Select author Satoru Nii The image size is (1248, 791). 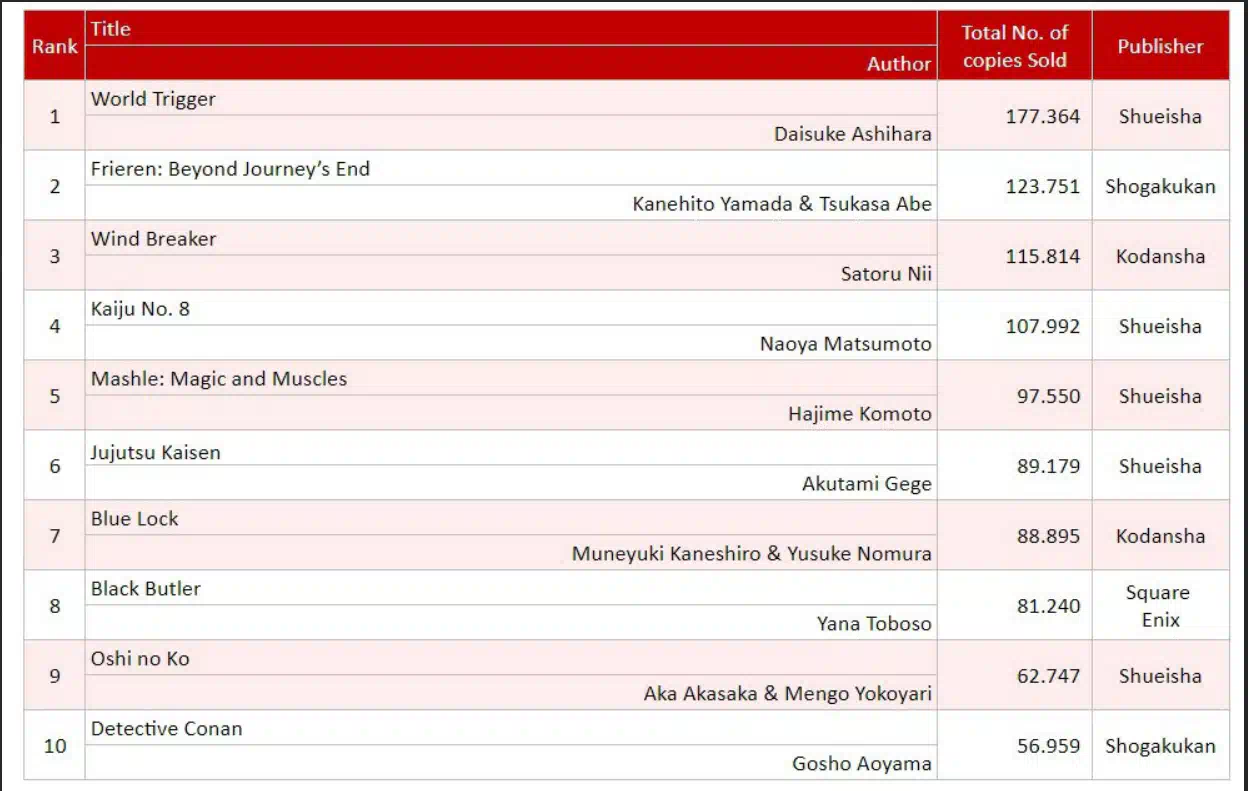(886, 274)
